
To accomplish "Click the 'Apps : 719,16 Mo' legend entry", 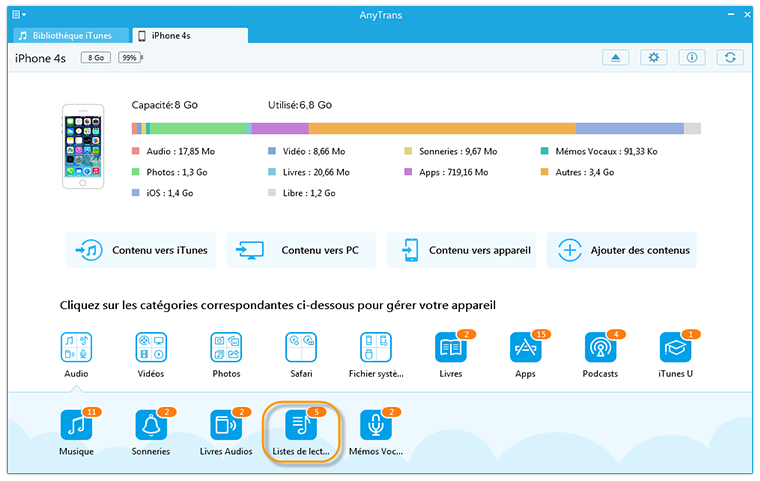I will (x=446, y=172).
